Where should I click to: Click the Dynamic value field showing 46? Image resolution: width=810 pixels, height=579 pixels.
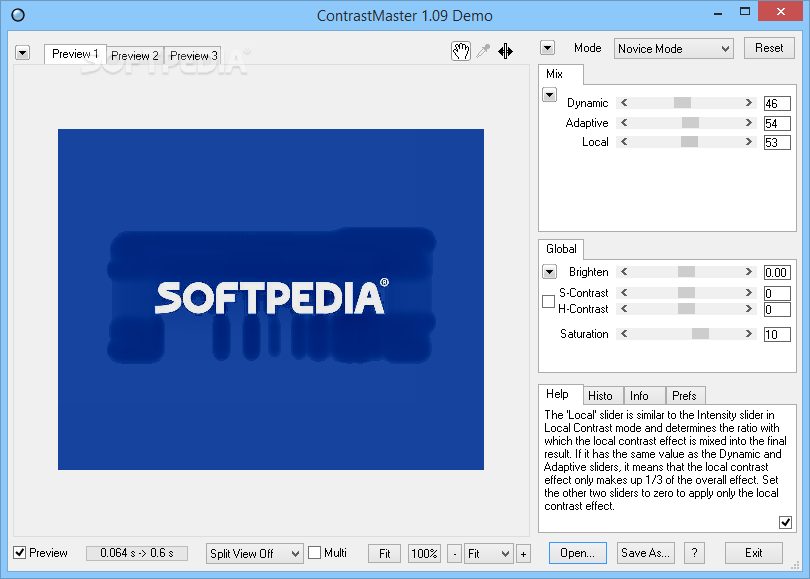(777, 103)
